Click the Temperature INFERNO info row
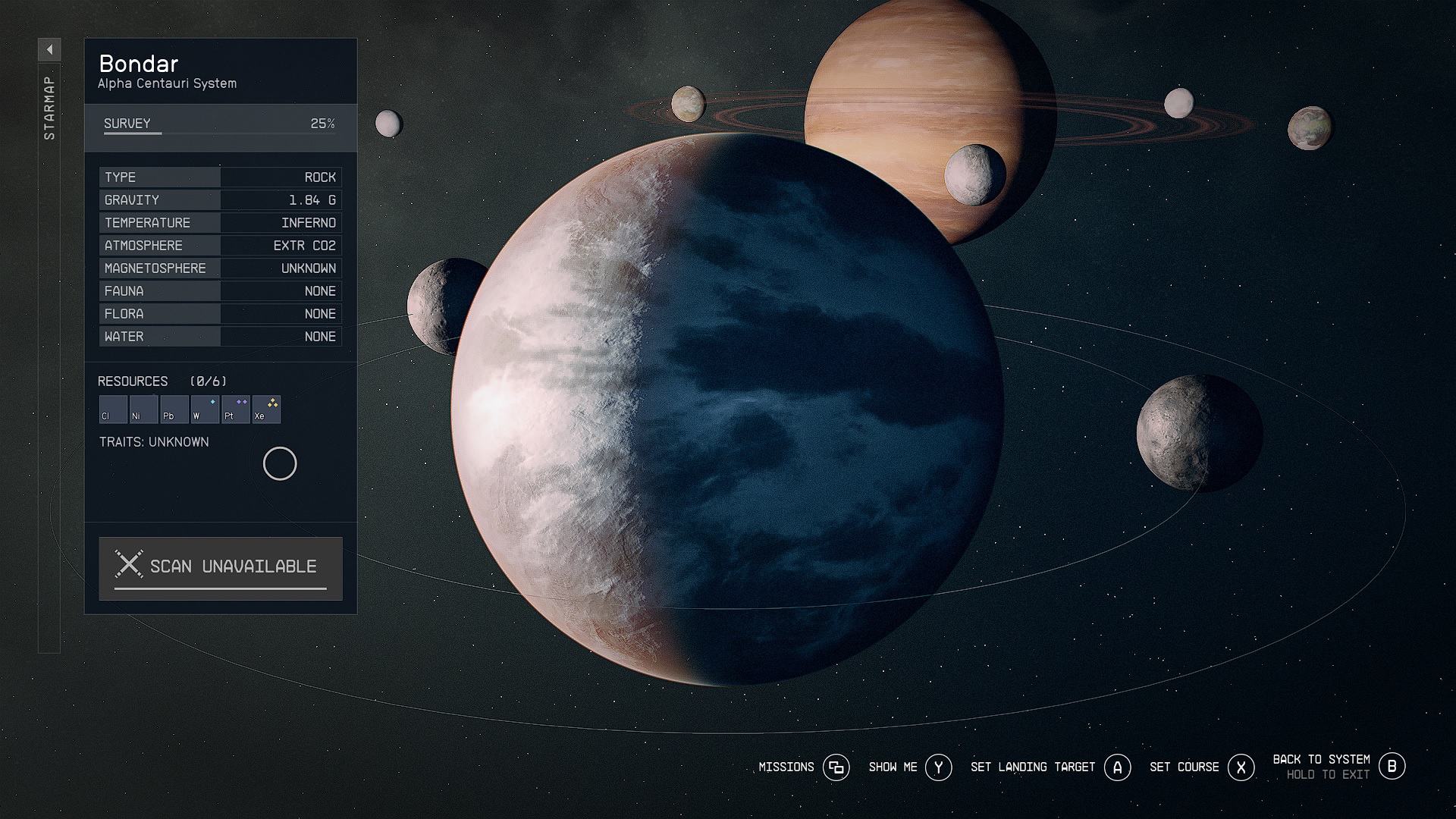This screenshot has width=1456, height=819. tap(220, 222)
